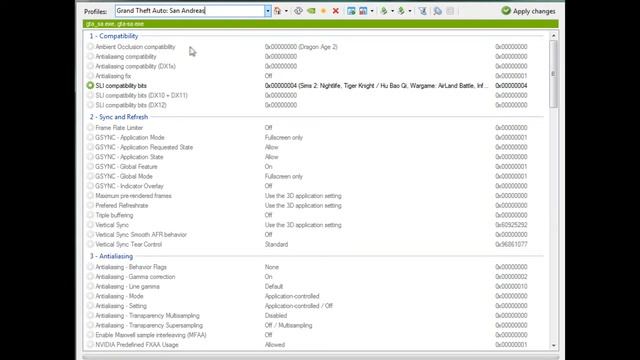Select Antialiasing - Behavior Flags setting
The width and height of the screenshot is (640, 360).
(131, 267)
